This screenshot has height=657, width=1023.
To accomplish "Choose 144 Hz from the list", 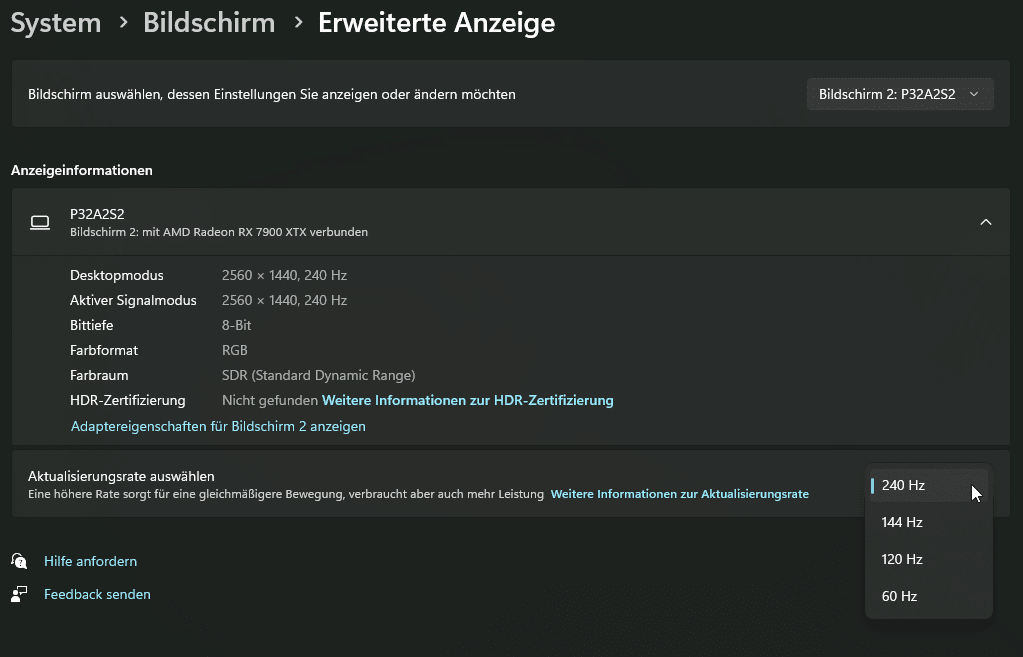I will pyautogui.click(x=928, y=522).
